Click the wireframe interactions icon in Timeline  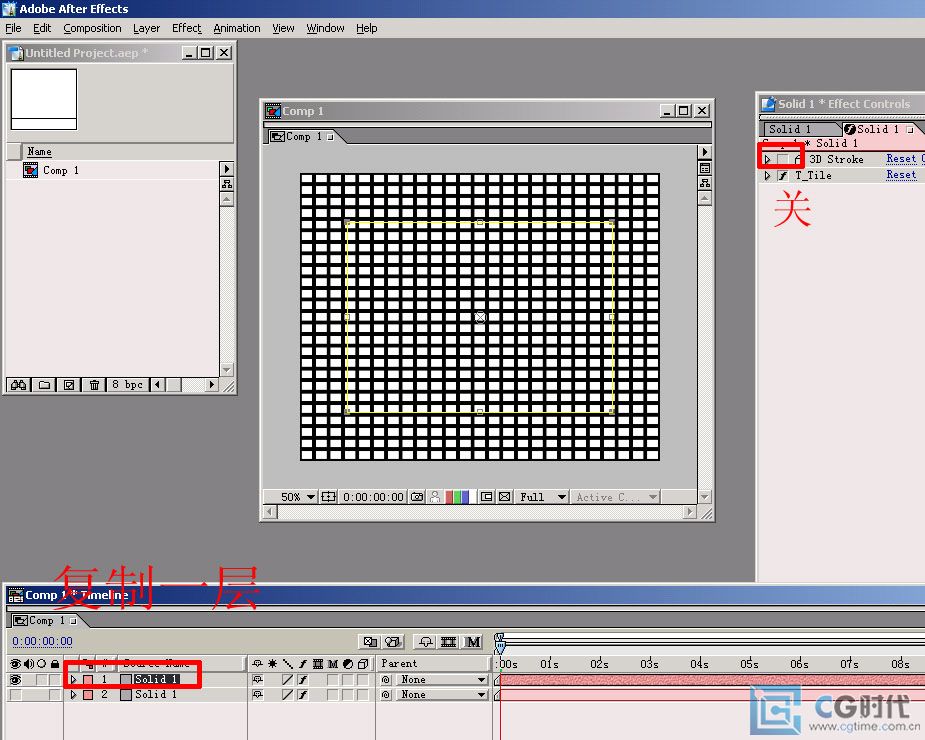(370, 641)
